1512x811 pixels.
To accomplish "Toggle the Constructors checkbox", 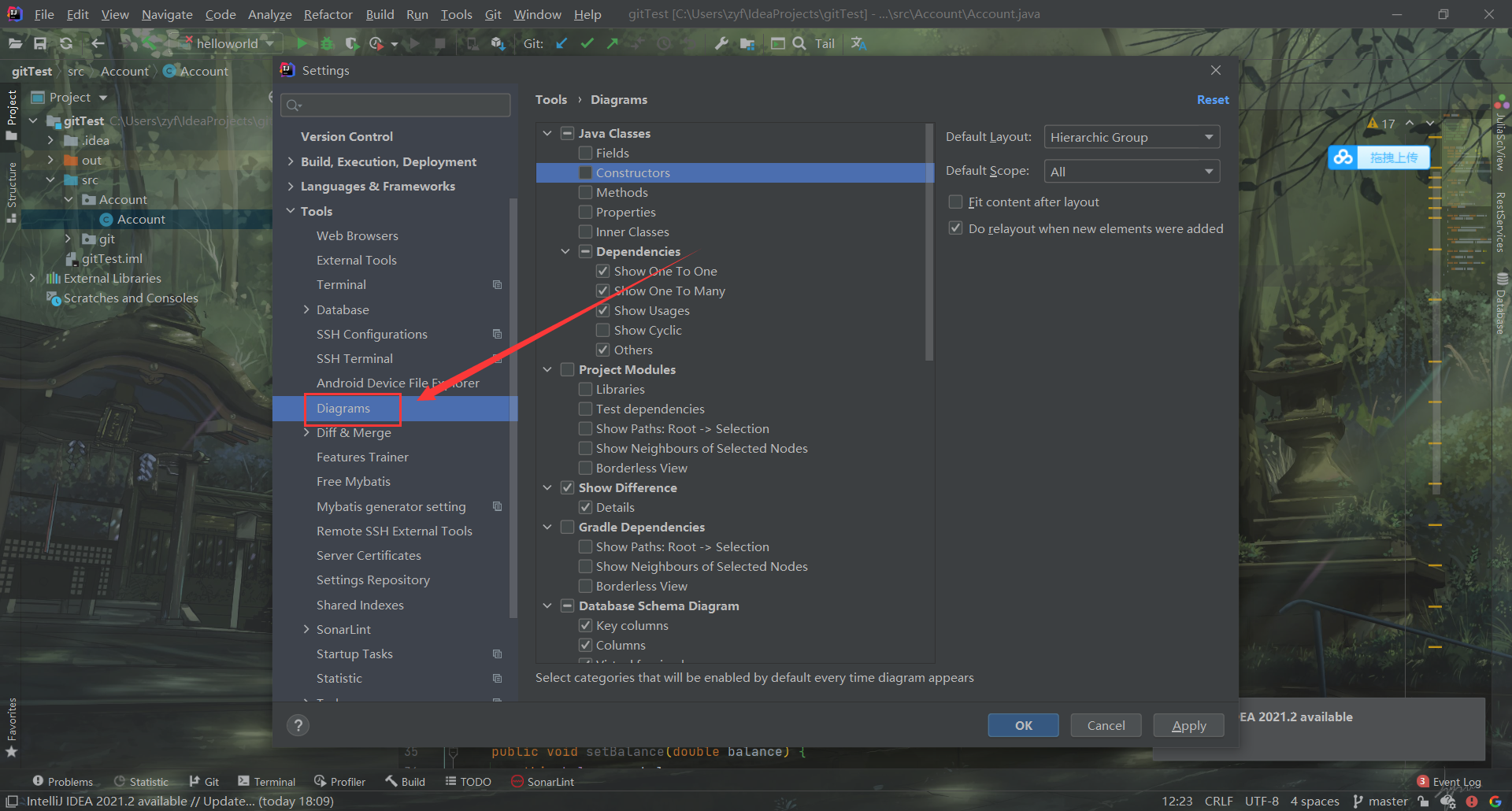I will tap(585, 172).
